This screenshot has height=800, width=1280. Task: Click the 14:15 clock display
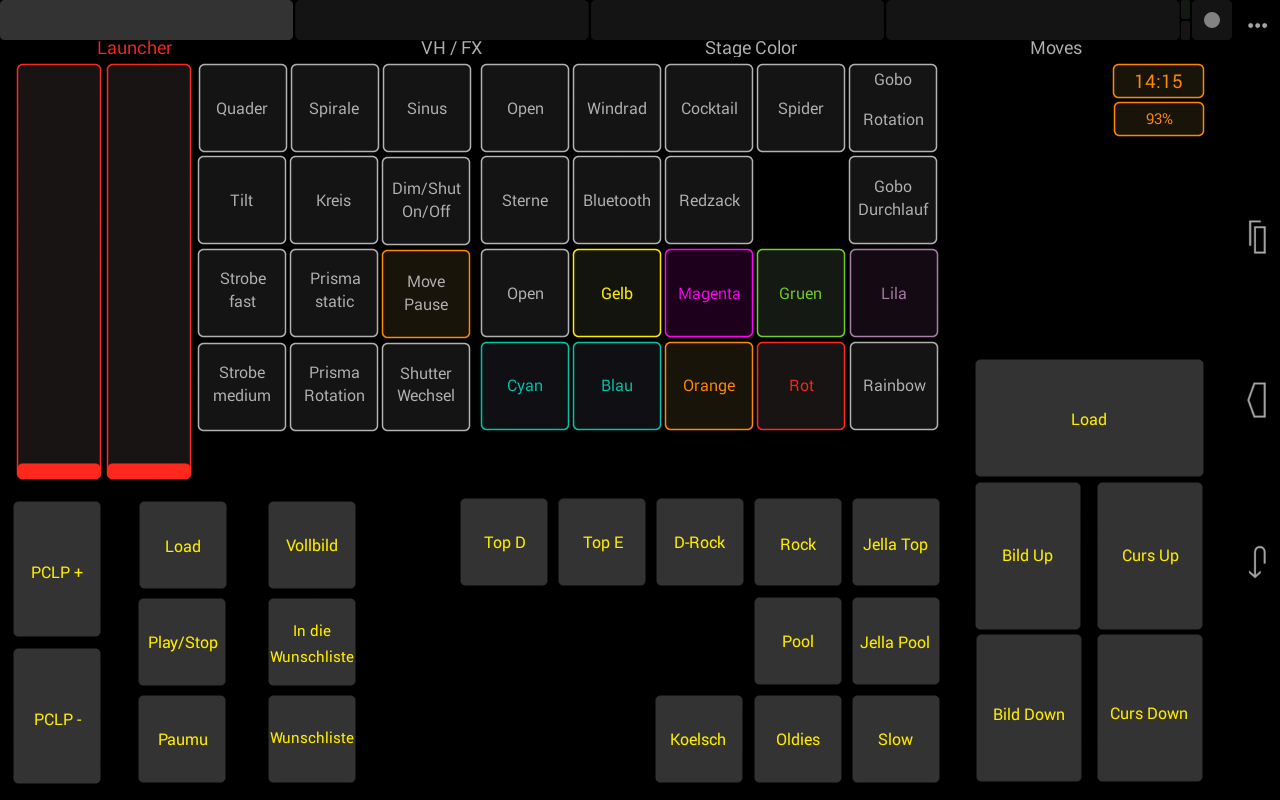pos(1158,82)
